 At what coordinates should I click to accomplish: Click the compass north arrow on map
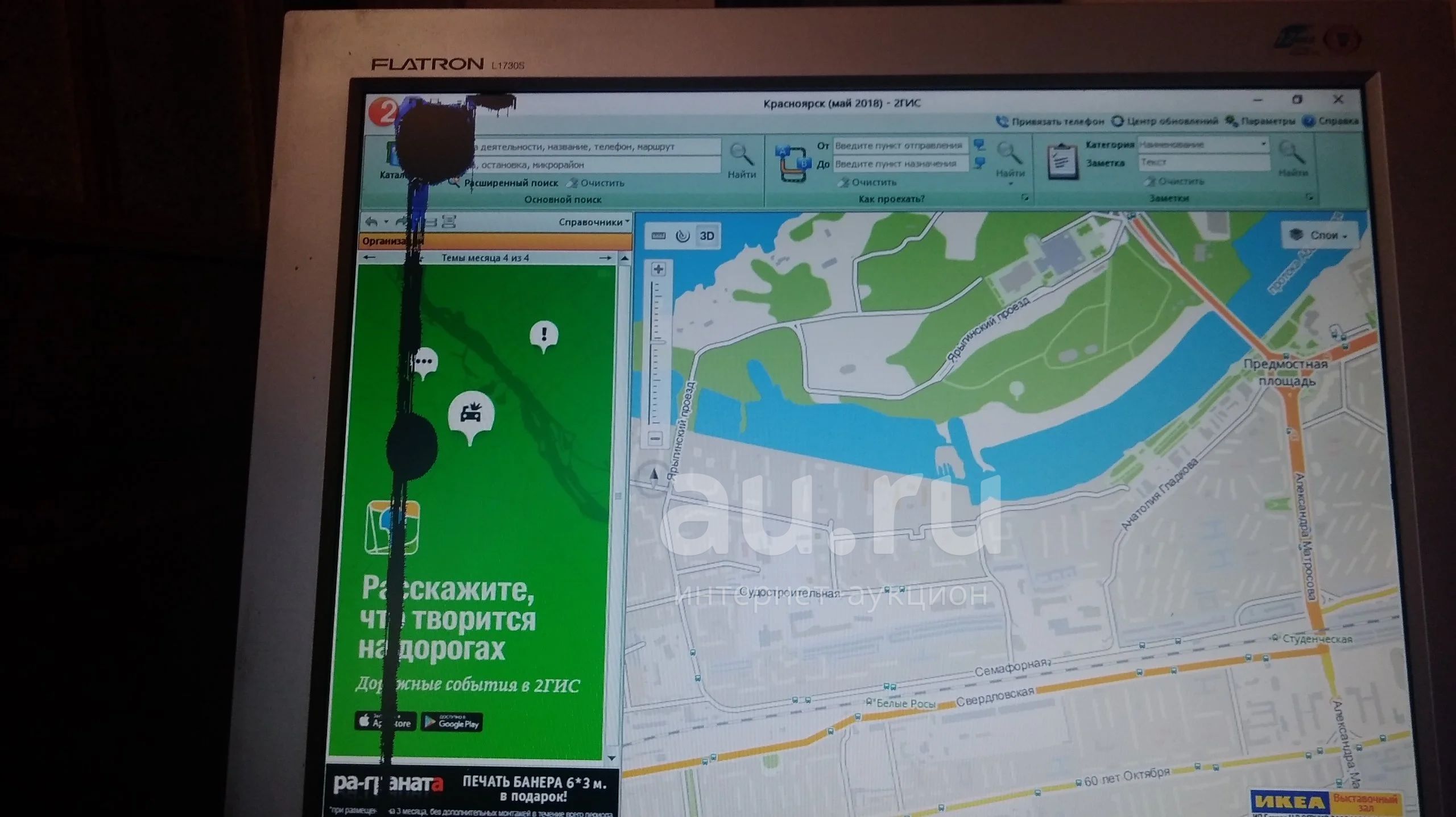(653, 475)
